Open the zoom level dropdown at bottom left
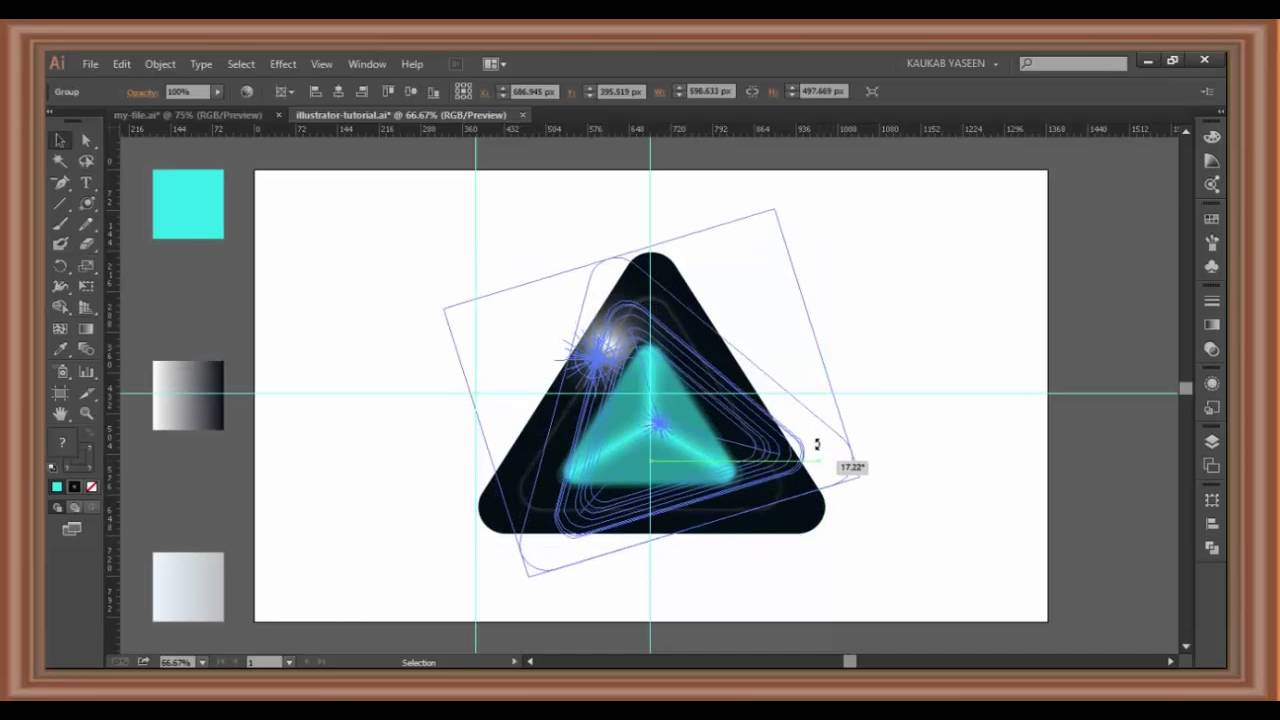Viewport: 1280px width, 720px height. (x=202, y=662)
